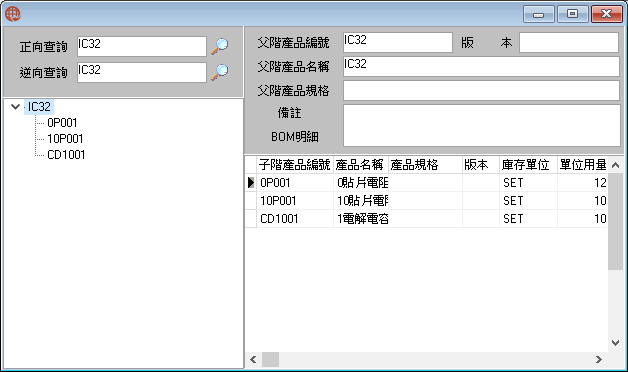Viewport: 628px width, 372px height.
Task: Minimize the window
Action: 539,14
